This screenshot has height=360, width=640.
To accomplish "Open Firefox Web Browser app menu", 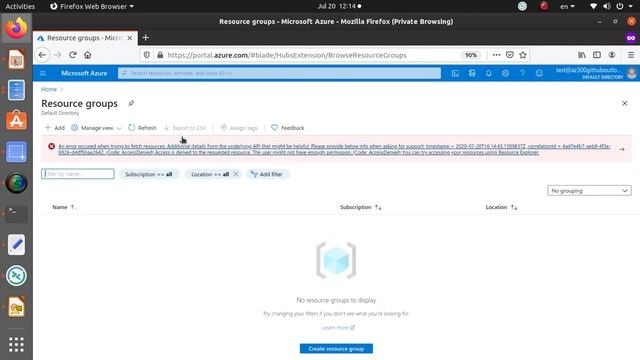I will tap(92, 6).
